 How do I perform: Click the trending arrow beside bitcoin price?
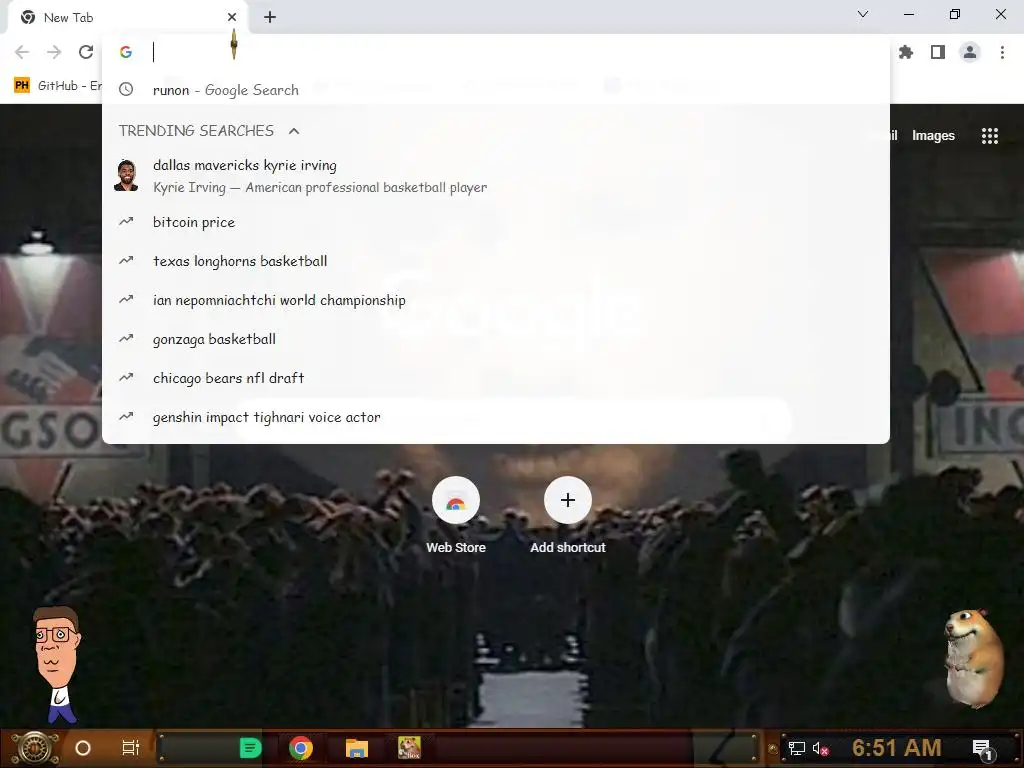coord(126,222)
